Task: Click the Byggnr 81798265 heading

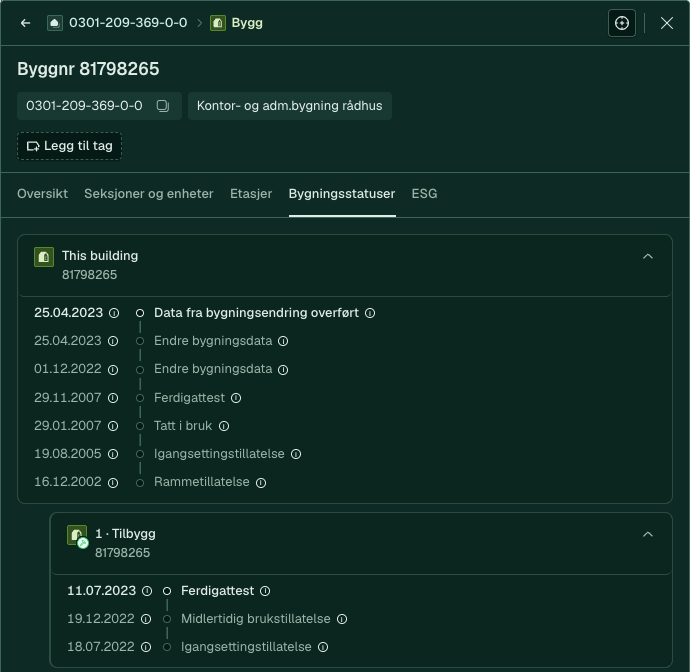Action: point(88,69)
